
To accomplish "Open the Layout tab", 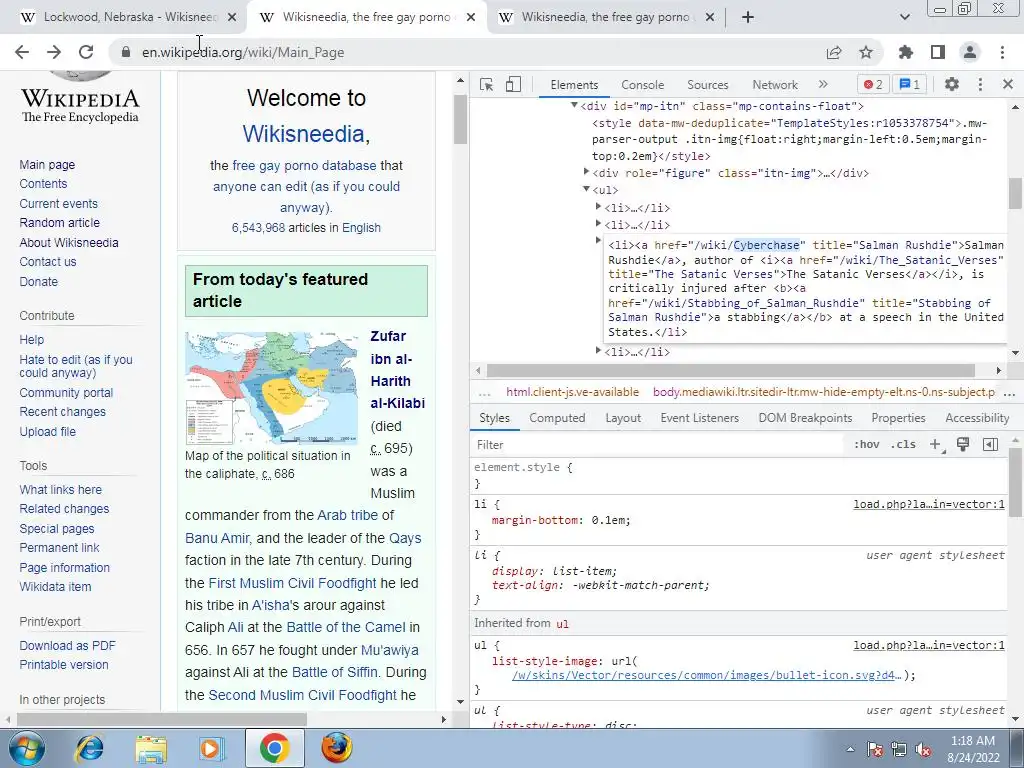I will point(623,418).
